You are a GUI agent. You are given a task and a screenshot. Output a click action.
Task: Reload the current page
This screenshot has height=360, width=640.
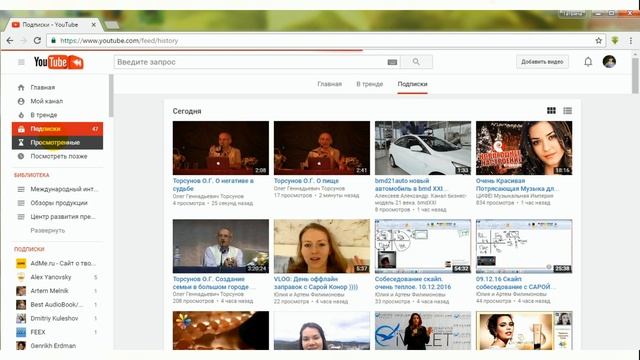click(37, 40)
